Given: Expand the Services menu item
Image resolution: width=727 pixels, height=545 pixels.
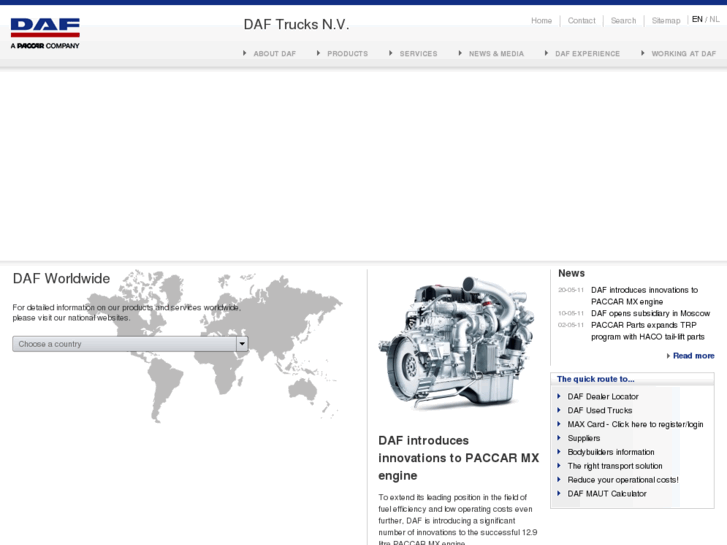Looking at the screenshot, I should click(x=418, y=54).
